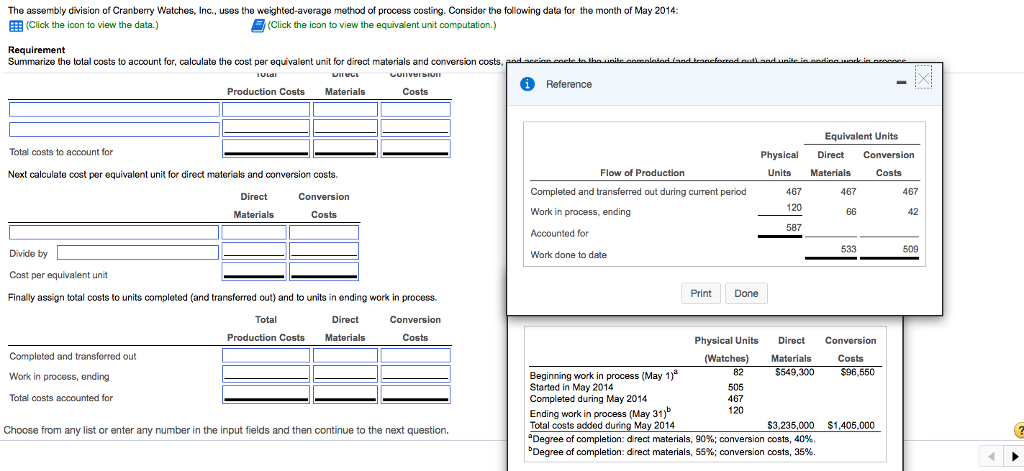Screen dimensions: 1024x471
Task: Select Work in process, ending Total Production Costs field
Action: point(266,374)
